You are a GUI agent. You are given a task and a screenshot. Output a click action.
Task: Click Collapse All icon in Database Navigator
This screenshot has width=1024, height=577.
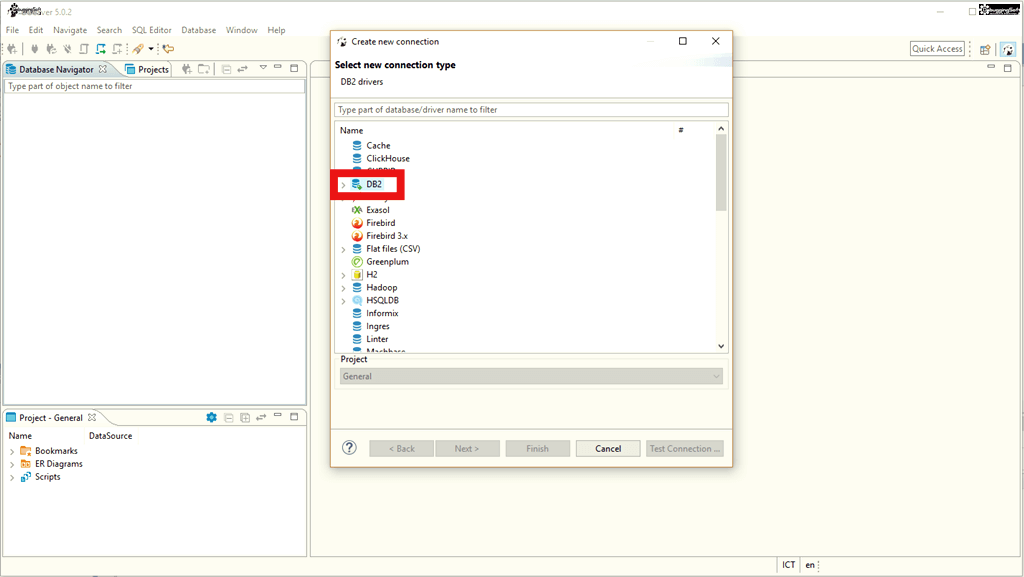pos(226,69)
